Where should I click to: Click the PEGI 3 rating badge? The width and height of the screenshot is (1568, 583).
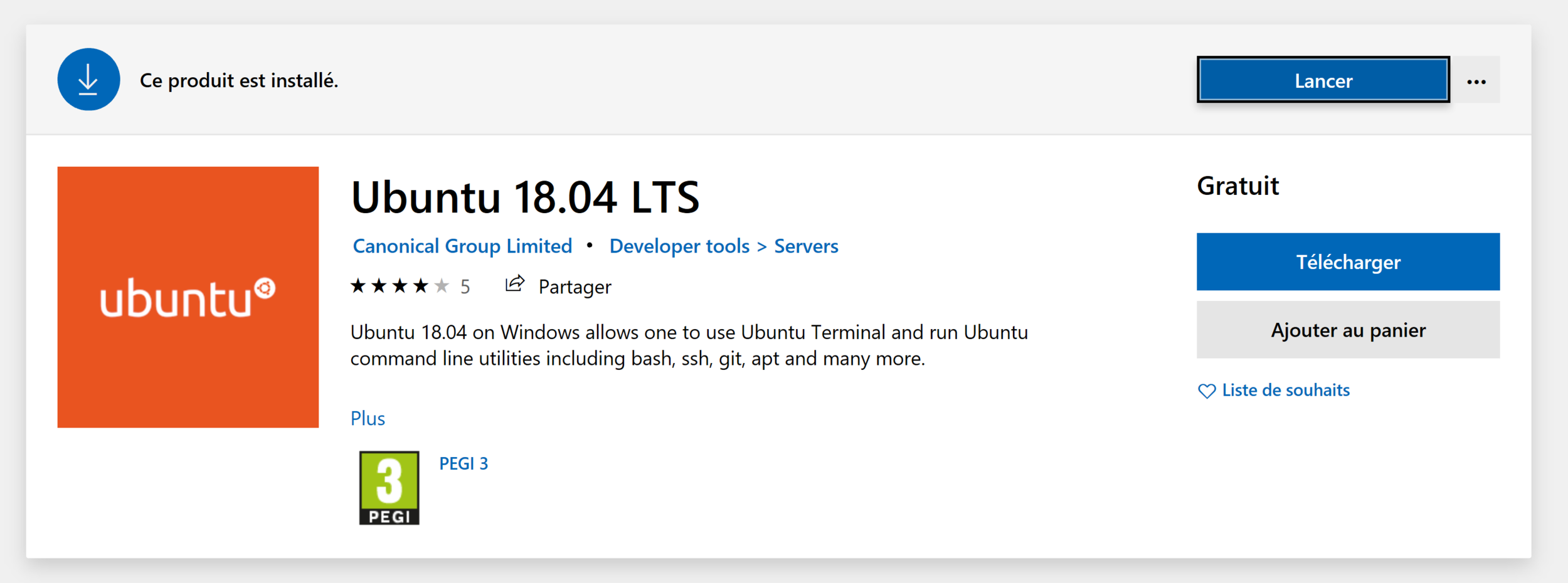[389, 488]
